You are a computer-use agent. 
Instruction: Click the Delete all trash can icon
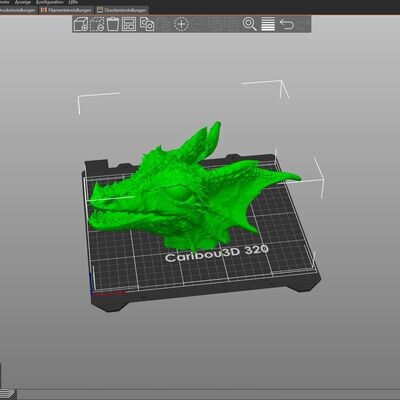coord(113,24)
